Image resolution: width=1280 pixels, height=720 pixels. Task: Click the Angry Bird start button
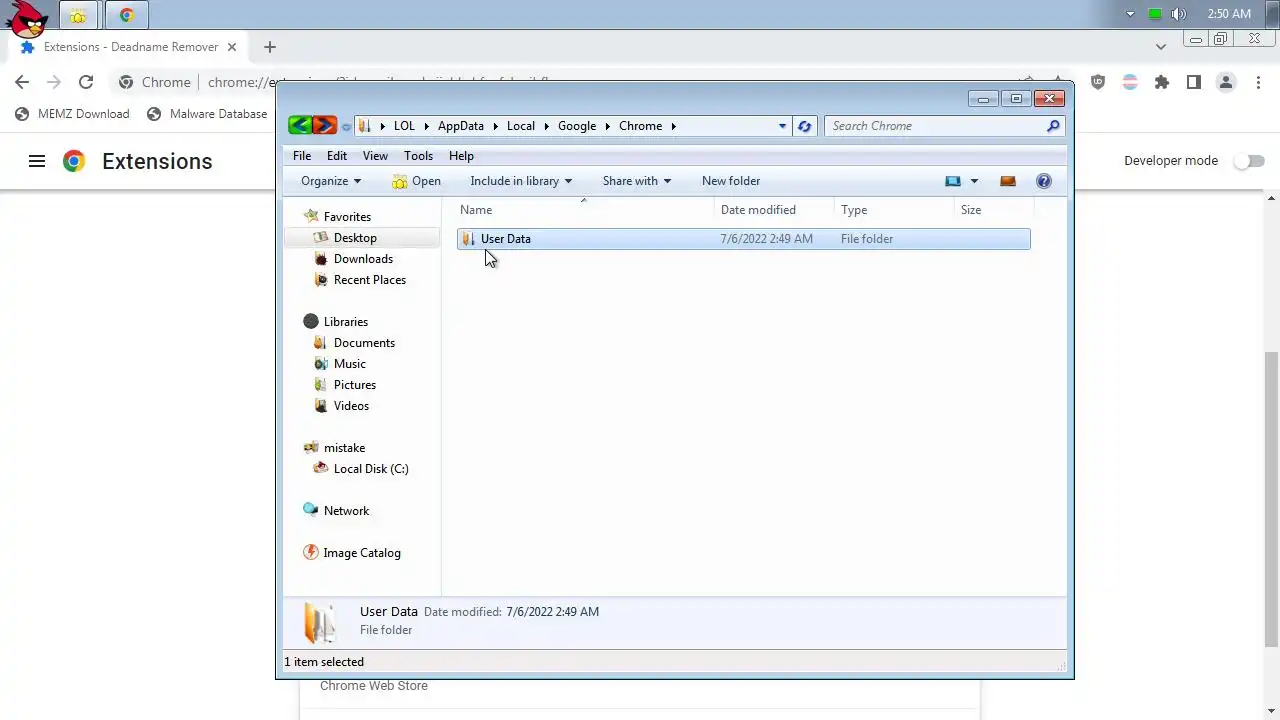click(26, 17)
